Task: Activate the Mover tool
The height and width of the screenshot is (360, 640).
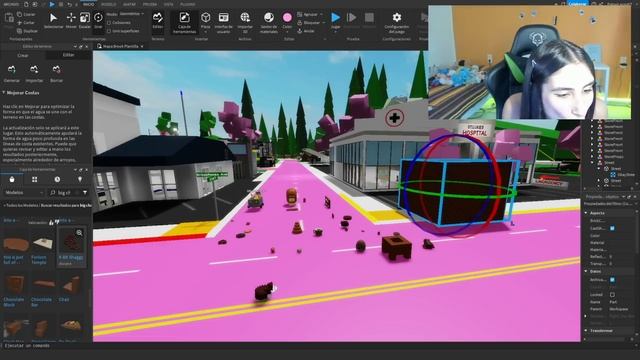Action: tap(71, 20)
